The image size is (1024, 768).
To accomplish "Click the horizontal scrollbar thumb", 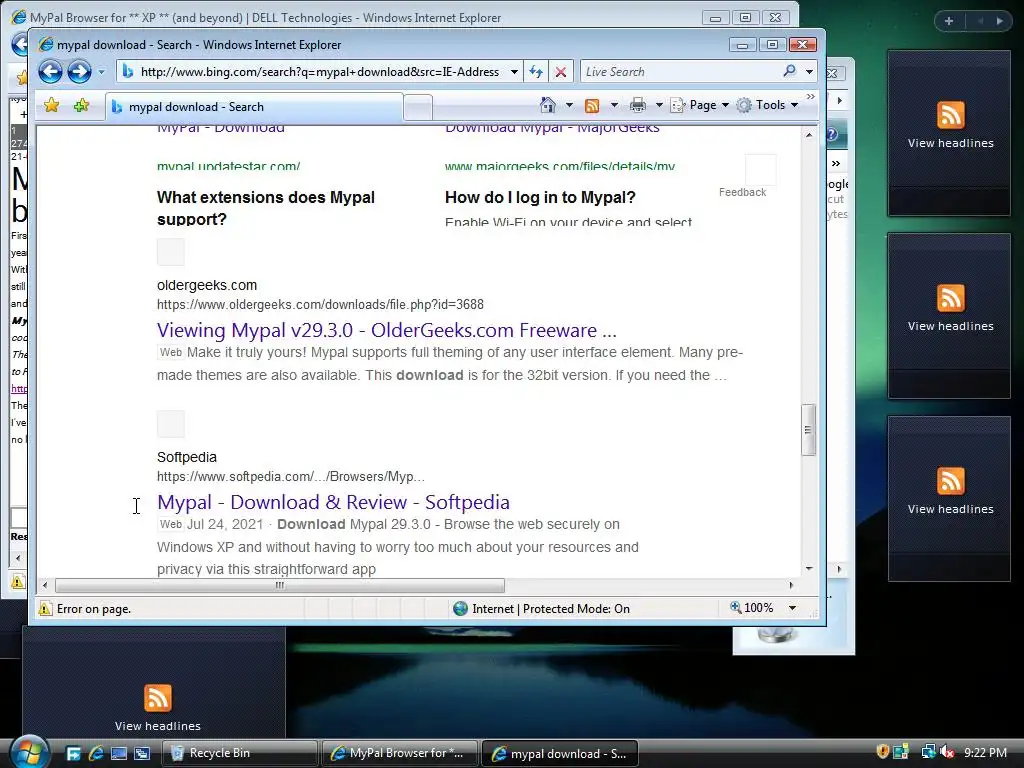I will click(x=280, y=585).
